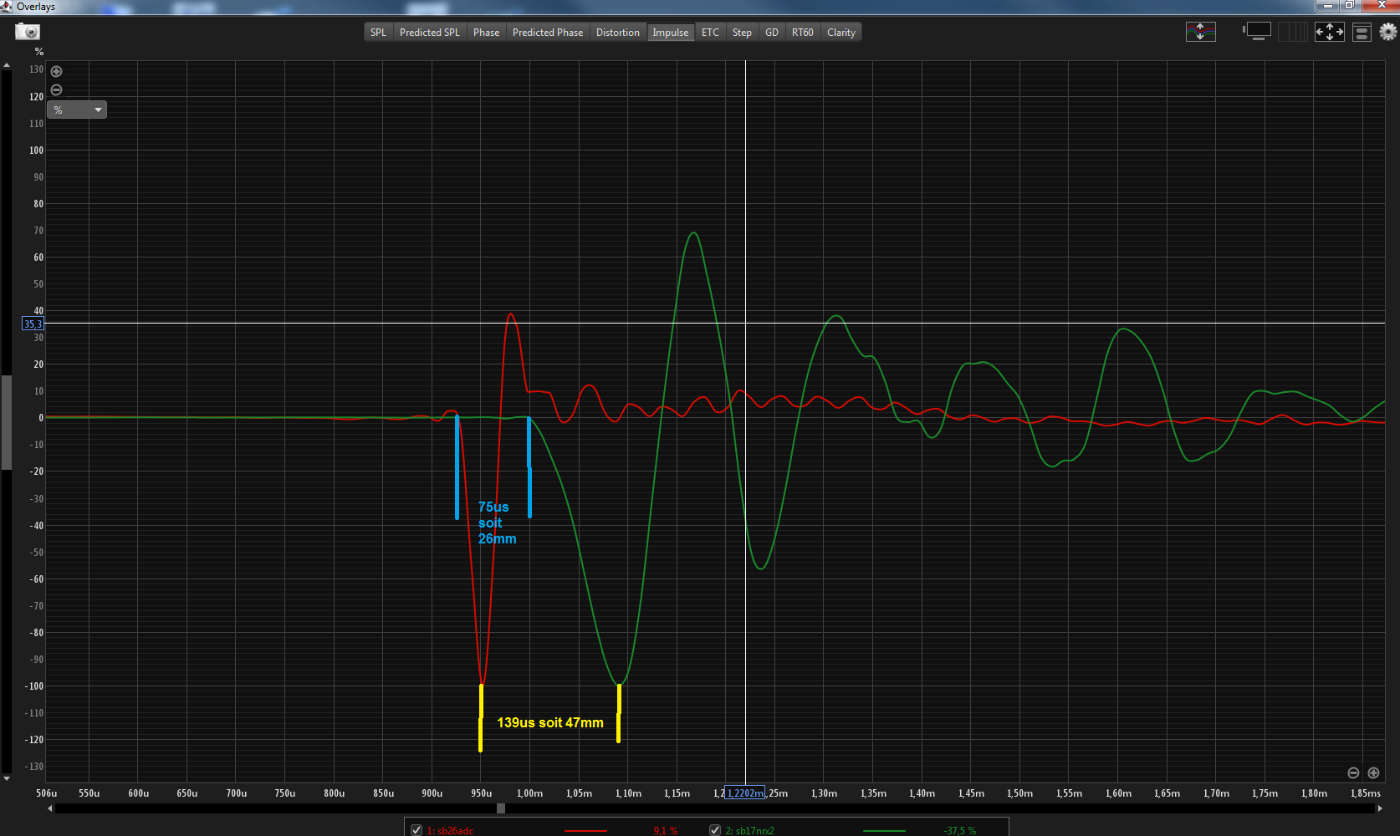The image size is (1400, 836).
Task: Click the graph limits arrows icon
Action: tap(1329, 32)
